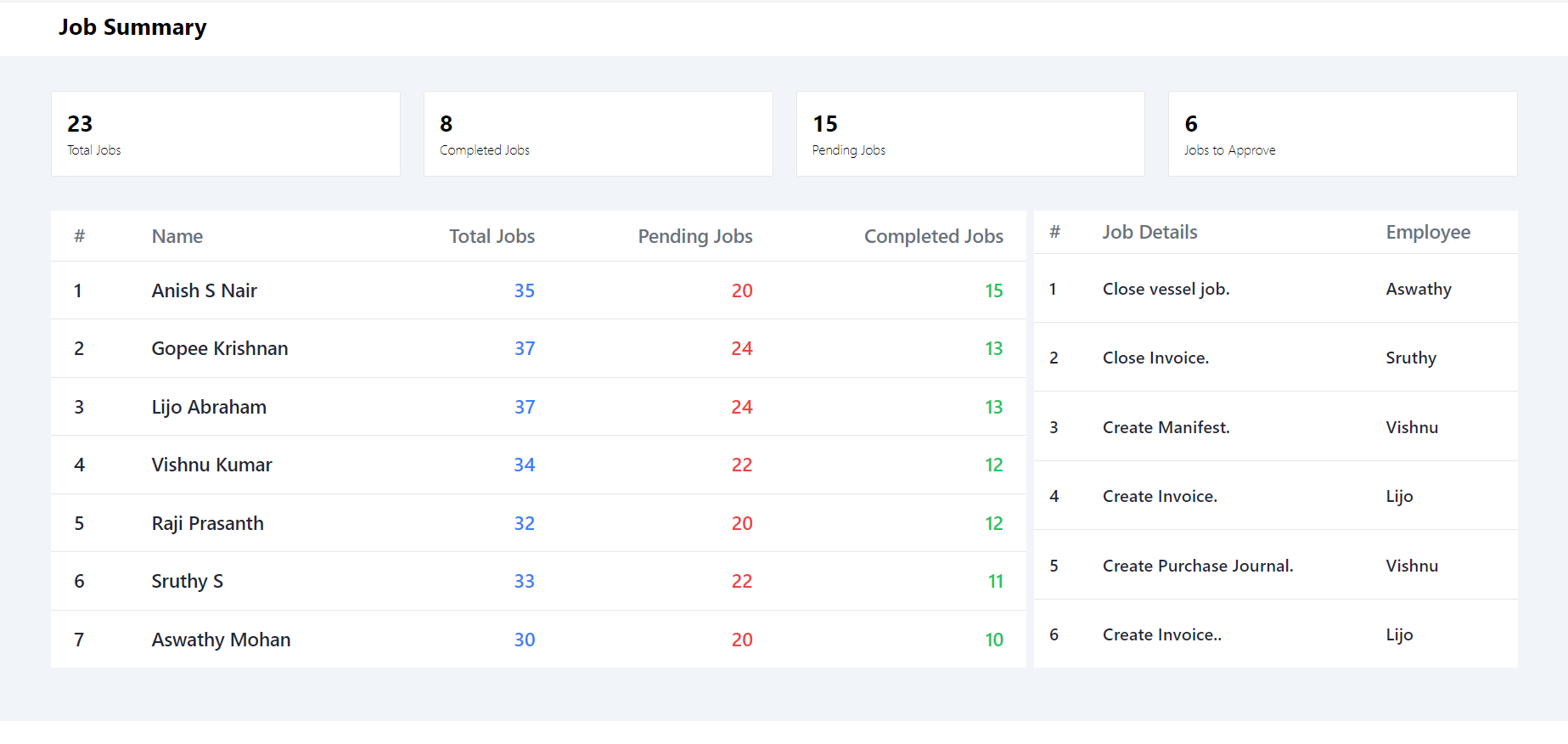This screenshot has height=744, width=1568.
Task: Open the Create Invoice.. job in row 6
Action: (x=1162, y=634)
